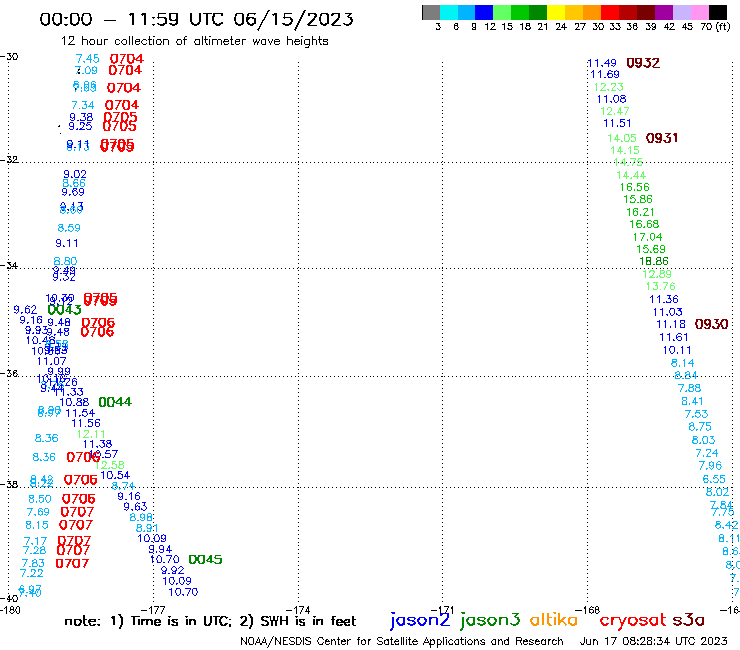Click the latitude axis label '-34'

9,265
